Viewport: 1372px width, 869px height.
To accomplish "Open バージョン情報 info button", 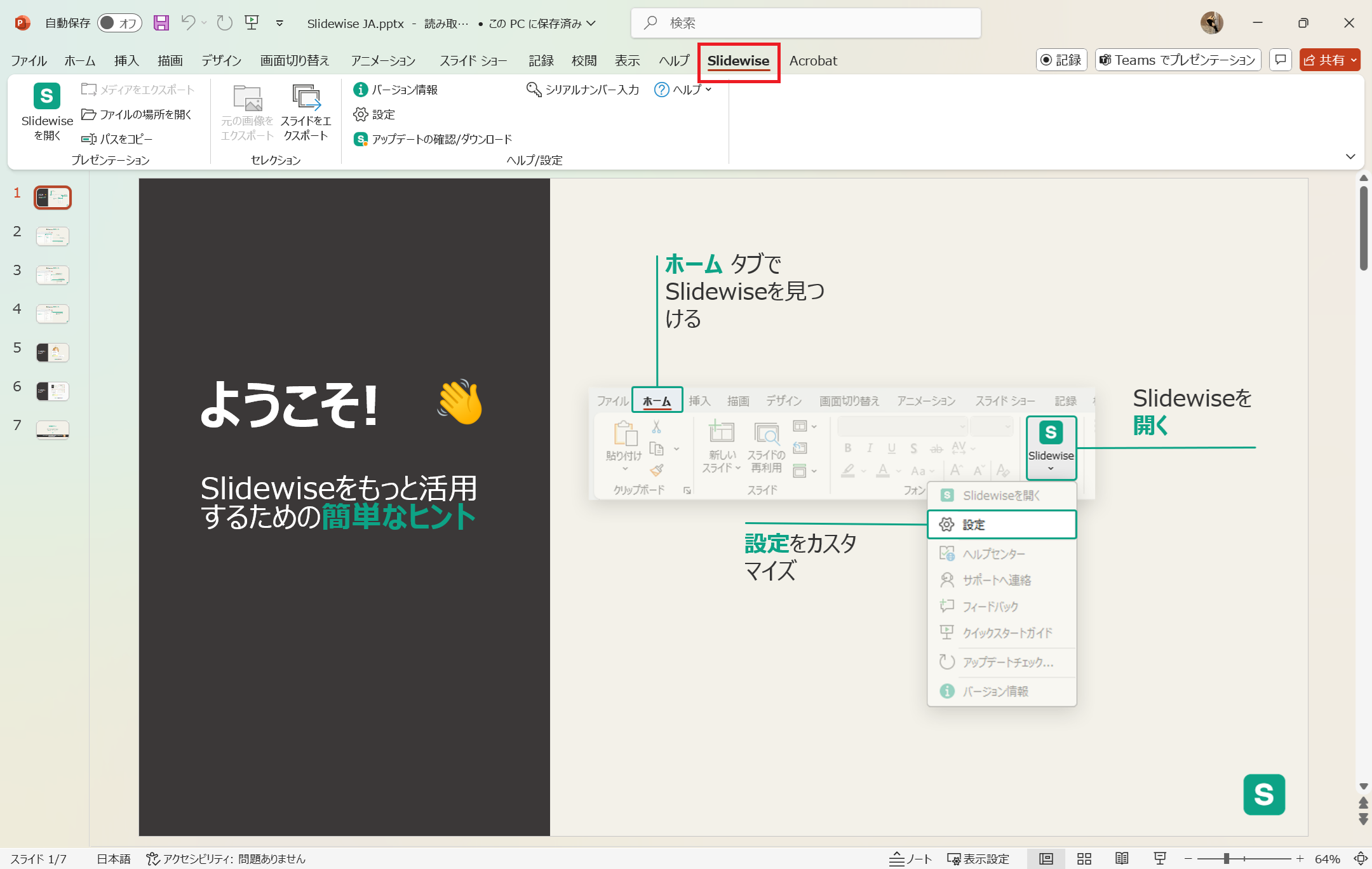I will pos(396,90).
